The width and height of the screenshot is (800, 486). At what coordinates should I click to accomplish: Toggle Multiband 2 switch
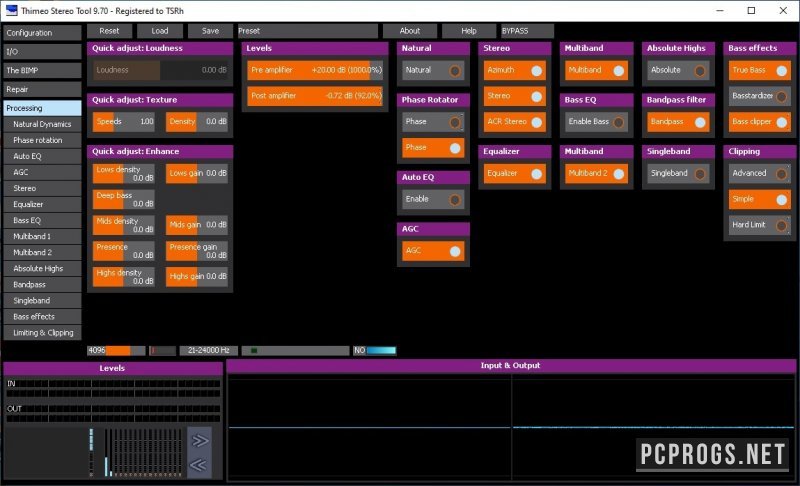[x=596, y=173]
